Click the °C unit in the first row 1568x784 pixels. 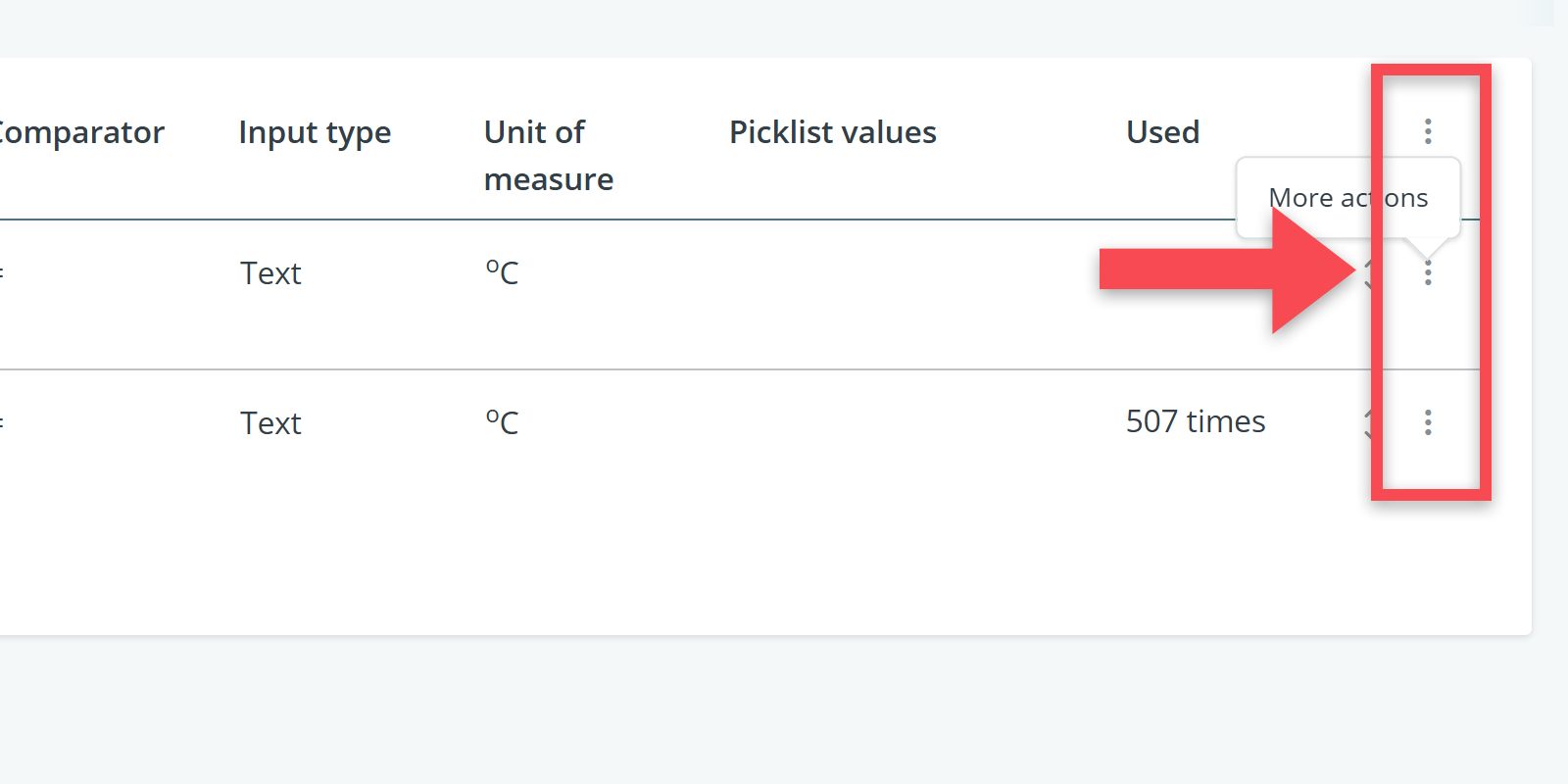point(502,272)
